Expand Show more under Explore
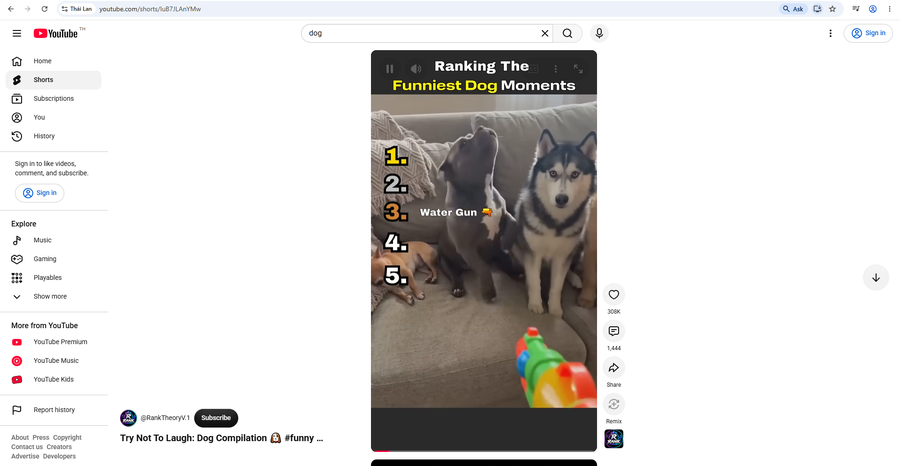 pos(53,297)
